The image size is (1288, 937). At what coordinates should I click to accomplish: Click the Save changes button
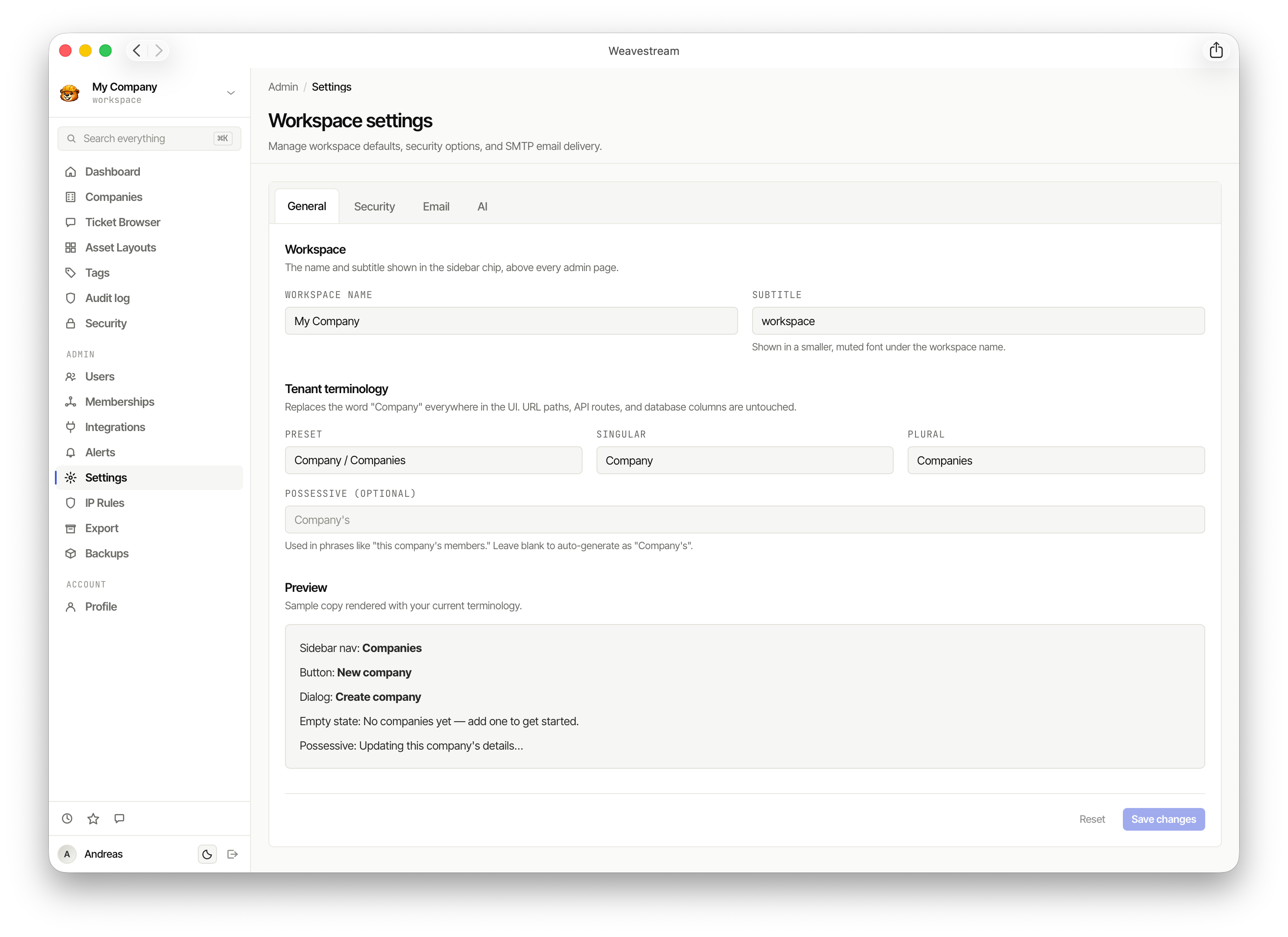pos(1163,819)
